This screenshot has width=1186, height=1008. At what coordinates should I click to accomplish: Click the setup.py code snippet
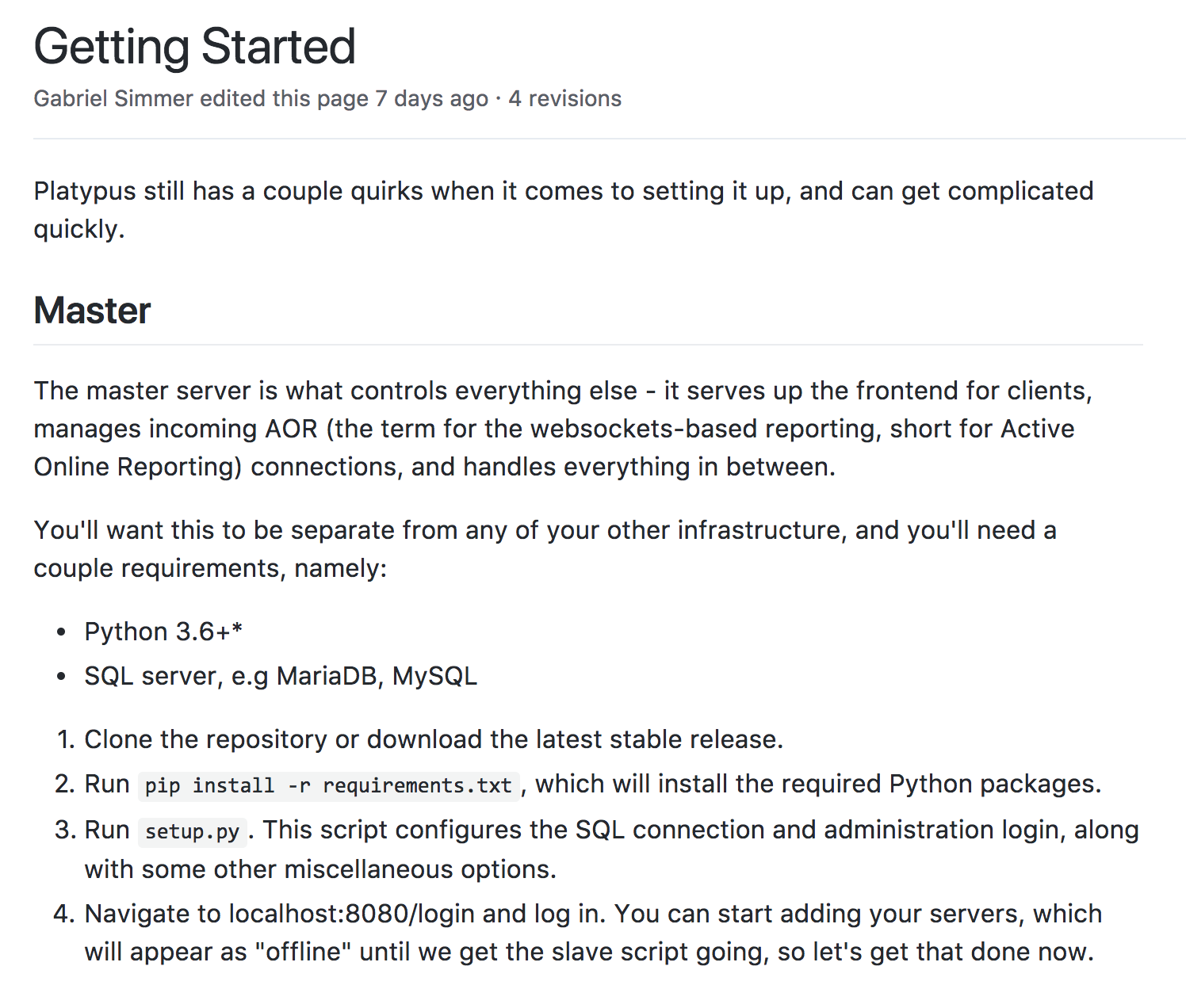[x=192, y=831]
